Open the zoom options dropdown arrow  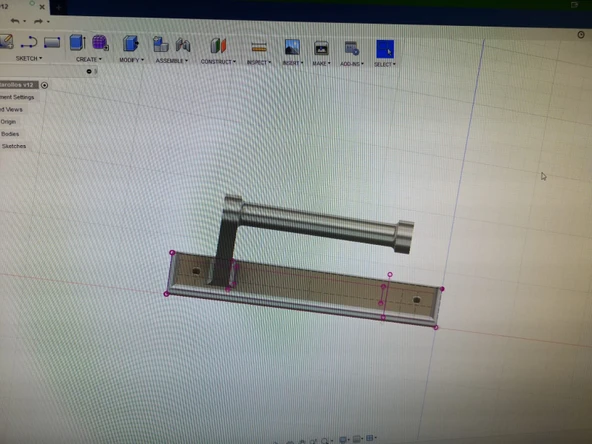click(x=332, y=441)
